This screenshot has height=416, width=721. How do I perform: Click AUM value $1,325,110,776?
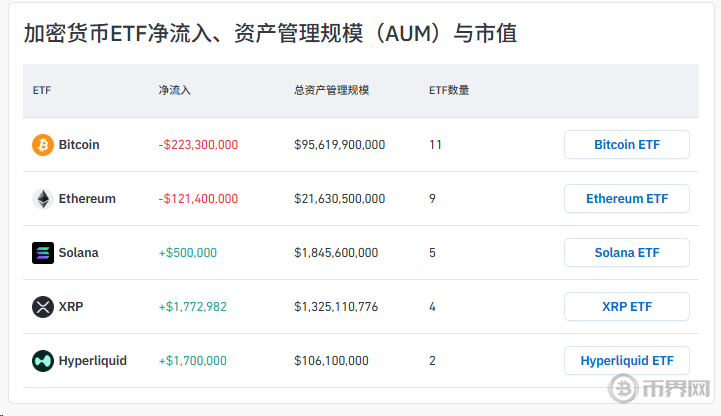click(336, 307)
